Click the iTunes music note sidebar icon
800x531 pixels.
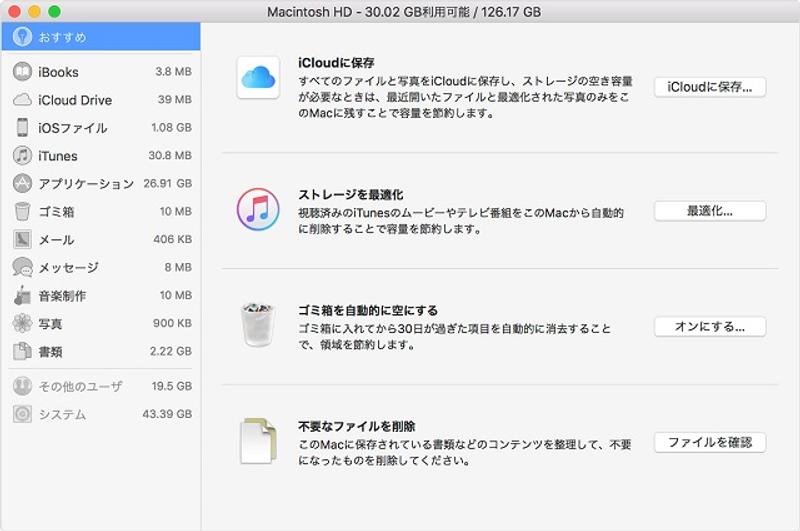[x=22, y=156]
